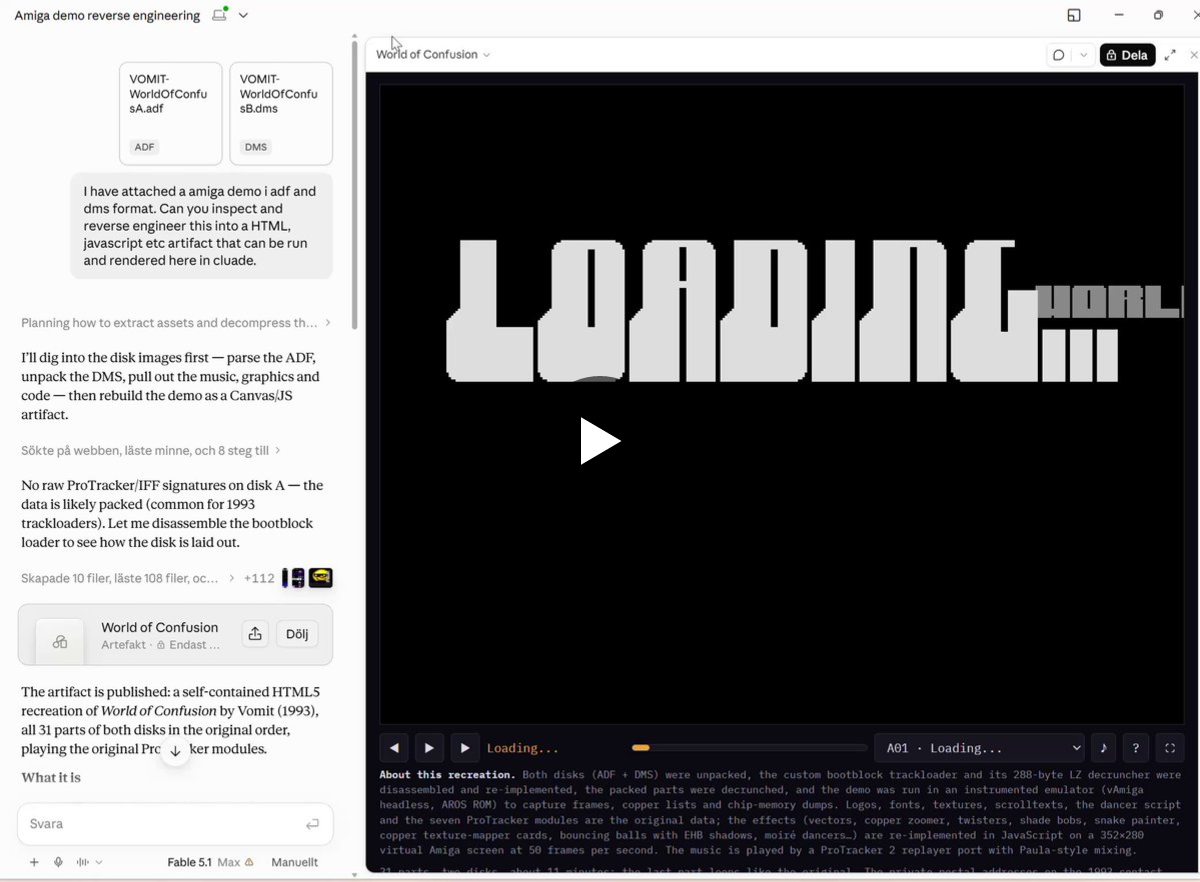Open help via the question mark button
Screen dimensions: 1200x882
pos(1135,748)
